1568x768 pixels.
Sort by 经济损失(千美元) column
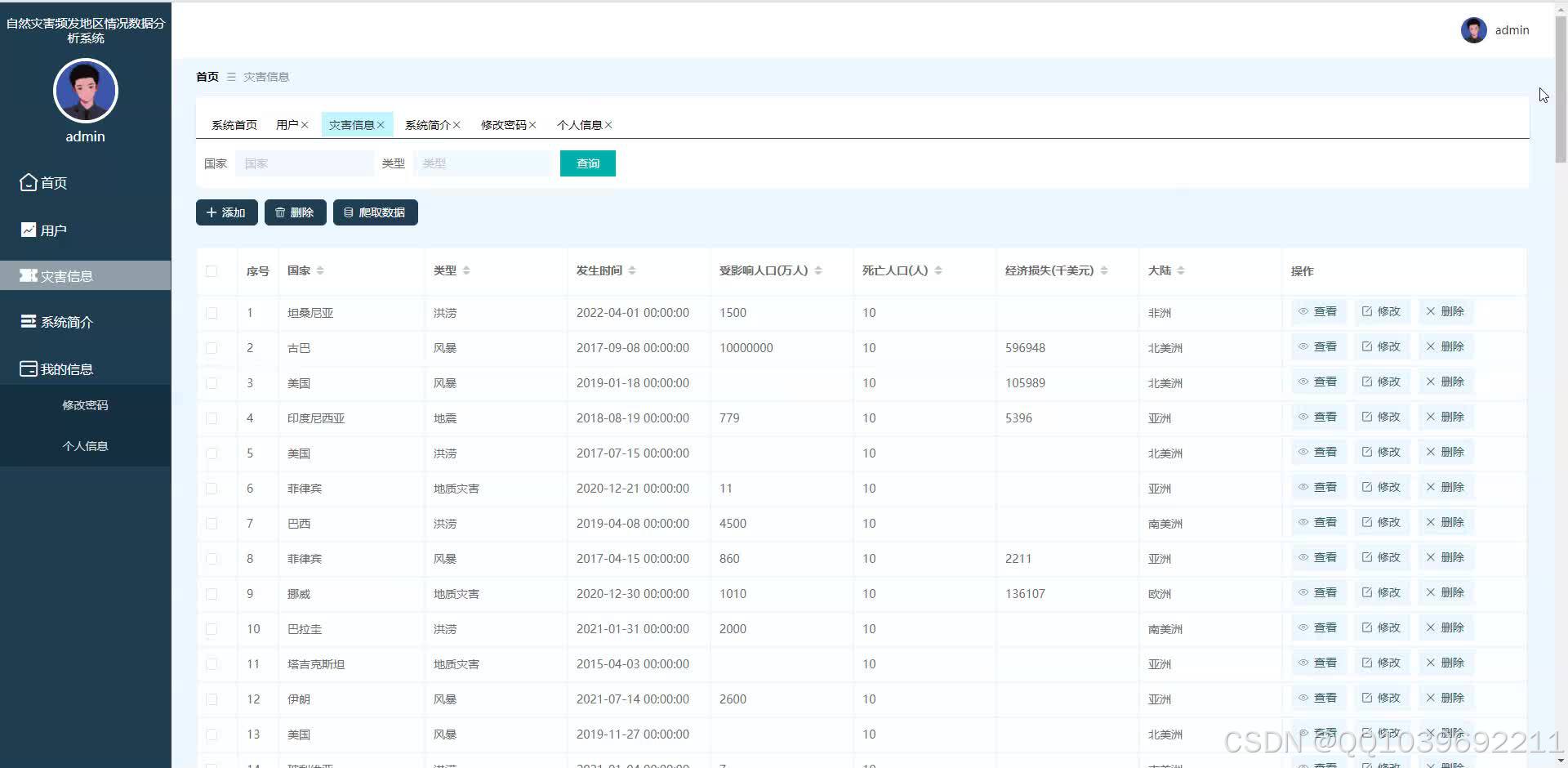click(x=1104, y=271)
